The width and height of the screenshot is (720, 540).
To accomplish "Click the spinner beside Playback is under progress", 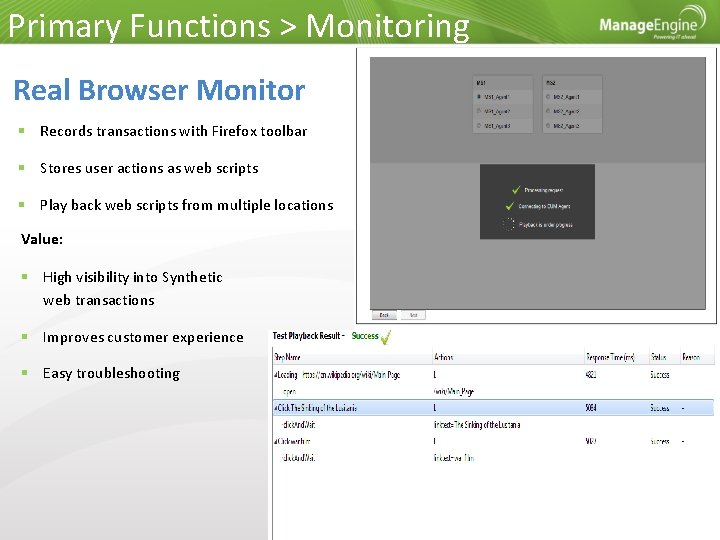I will [x=508, y=225].
